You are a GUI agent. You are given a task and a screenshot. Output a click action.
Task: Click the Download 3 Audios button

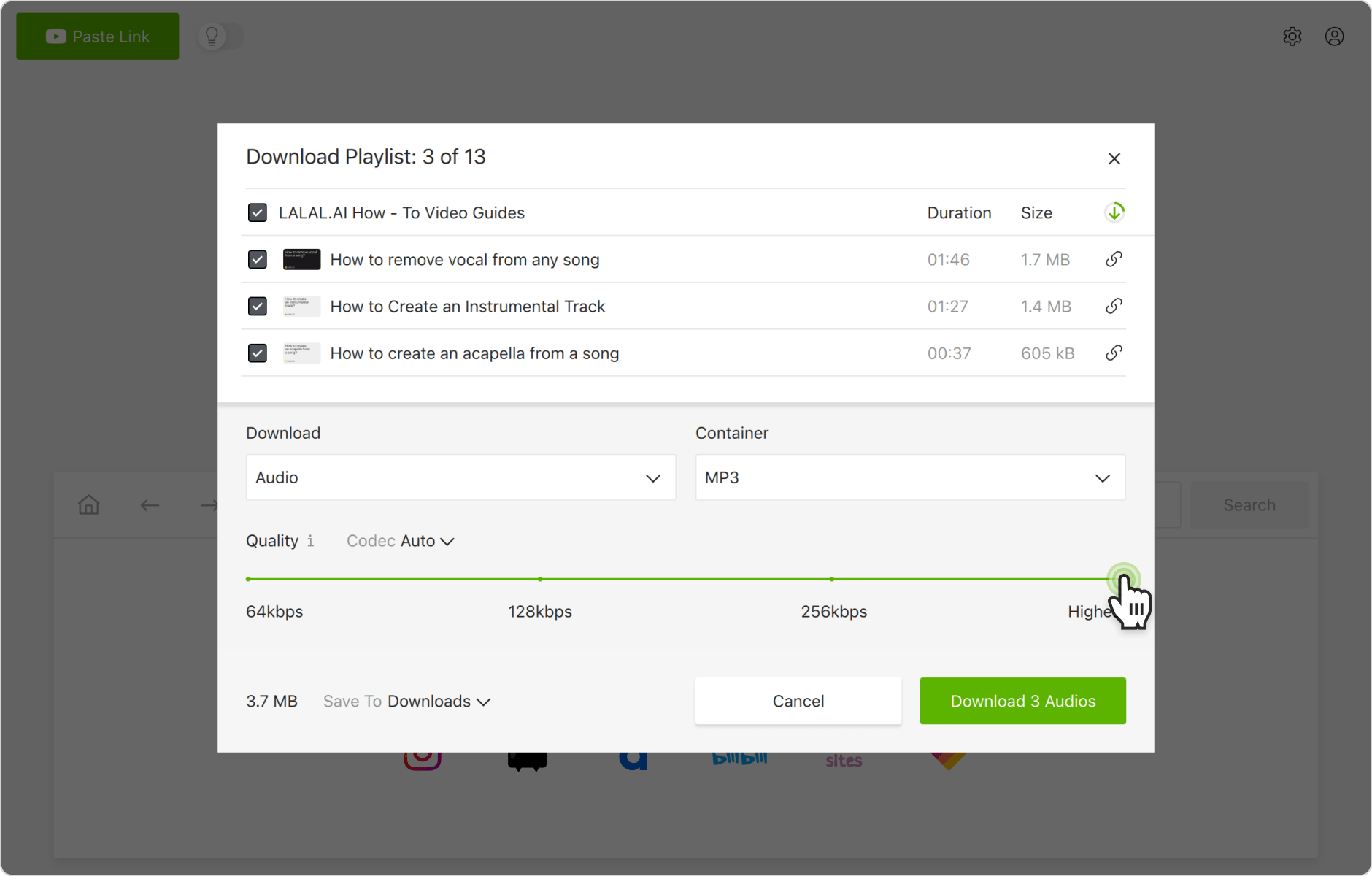tap(1022, 701)
